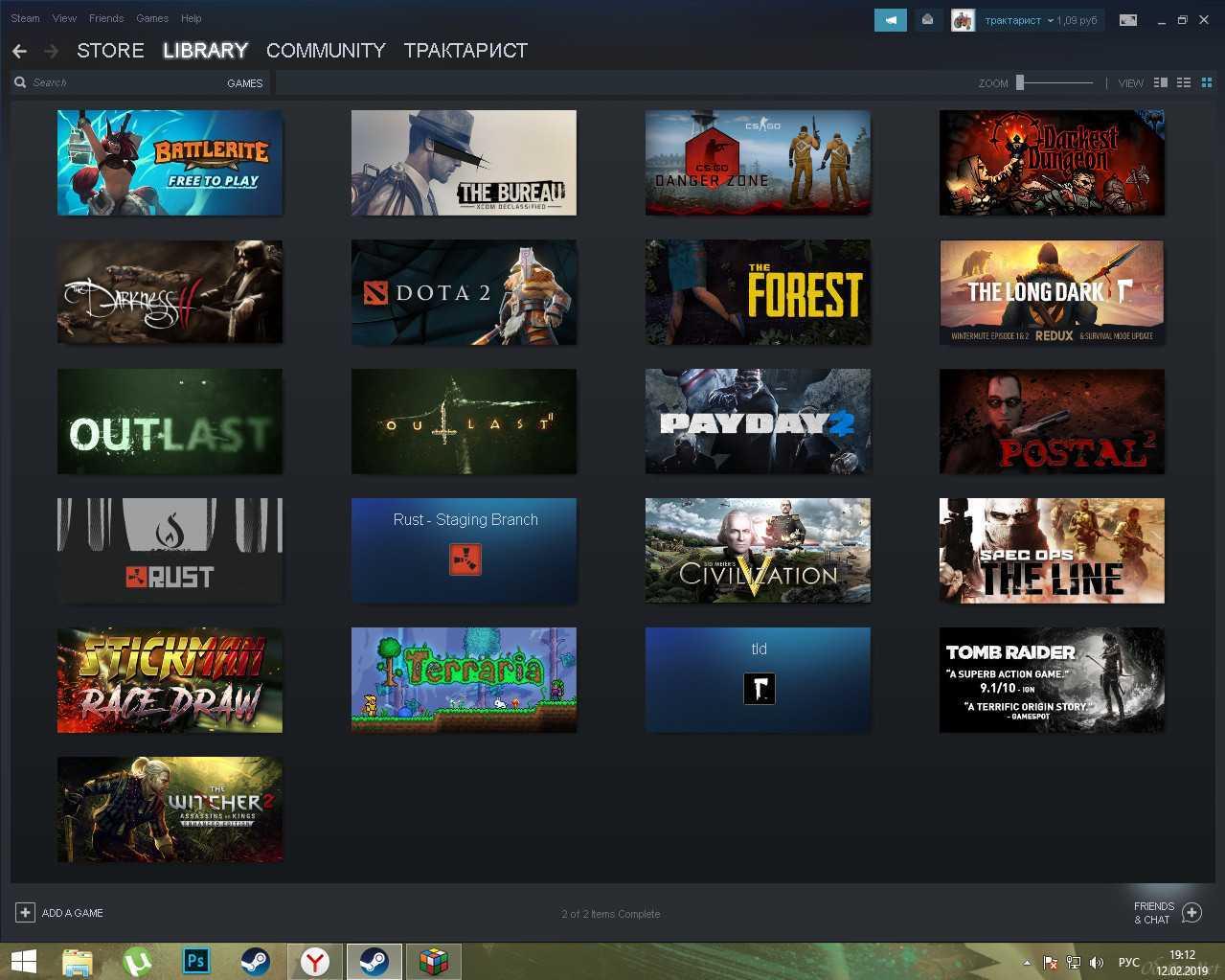This screenshot has width=1225, height=980.
Task: Open uTorrent from taskbar
Action: (137, 961)
